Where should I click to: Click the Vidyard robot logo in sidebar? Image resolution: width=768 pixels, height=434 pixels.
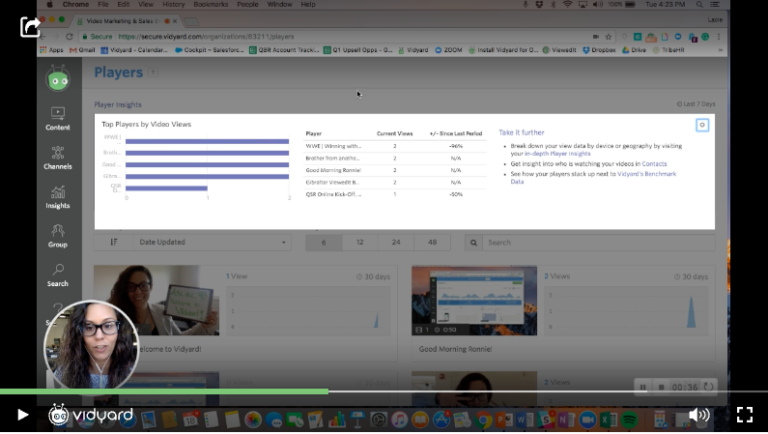pyautogui.click(x=58, y=79)
